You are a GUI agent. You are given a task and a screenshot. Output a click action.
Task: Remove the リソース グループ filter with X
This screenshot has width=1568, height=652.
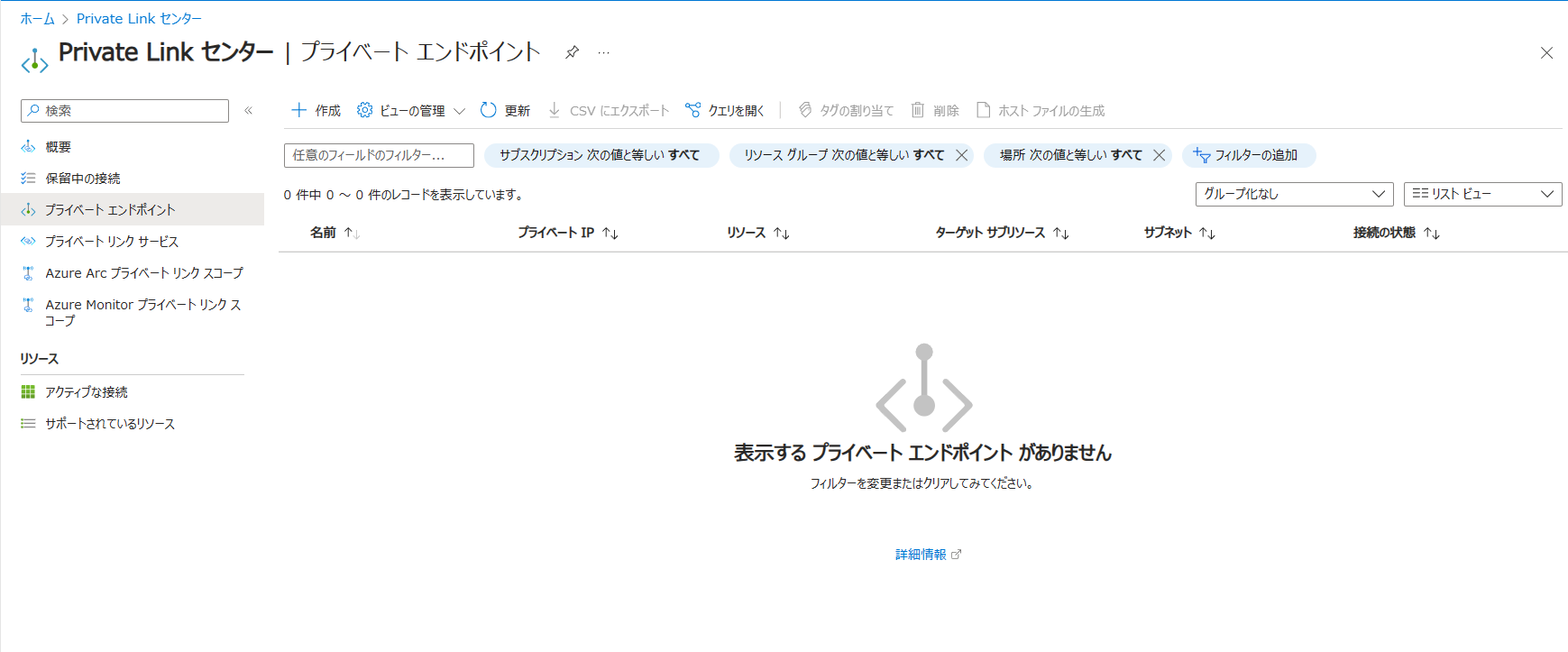pyautogui.click(x=962, y=155)
